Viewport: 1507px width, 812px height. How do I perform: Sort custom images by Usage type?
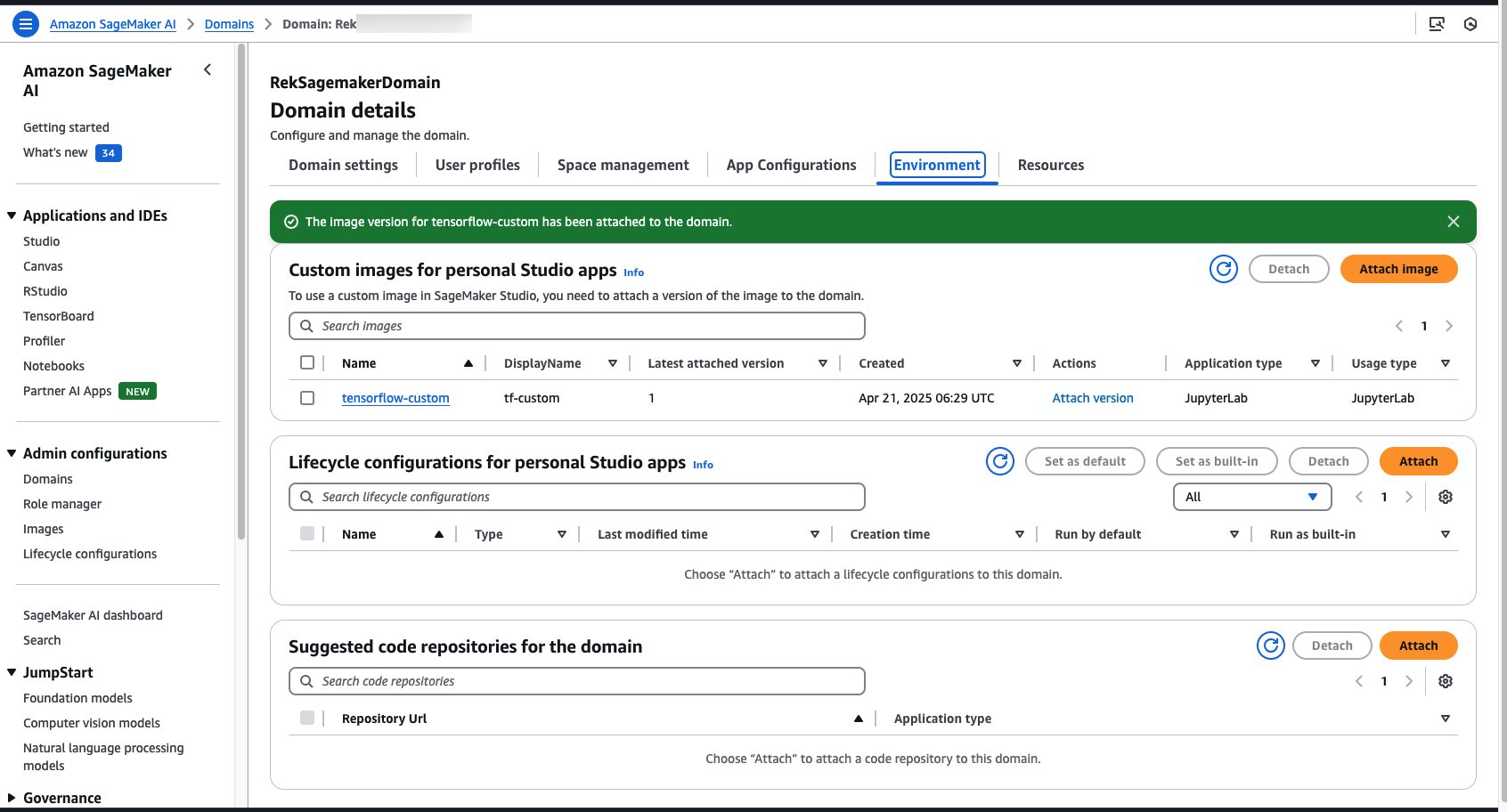click(1446, 363)
